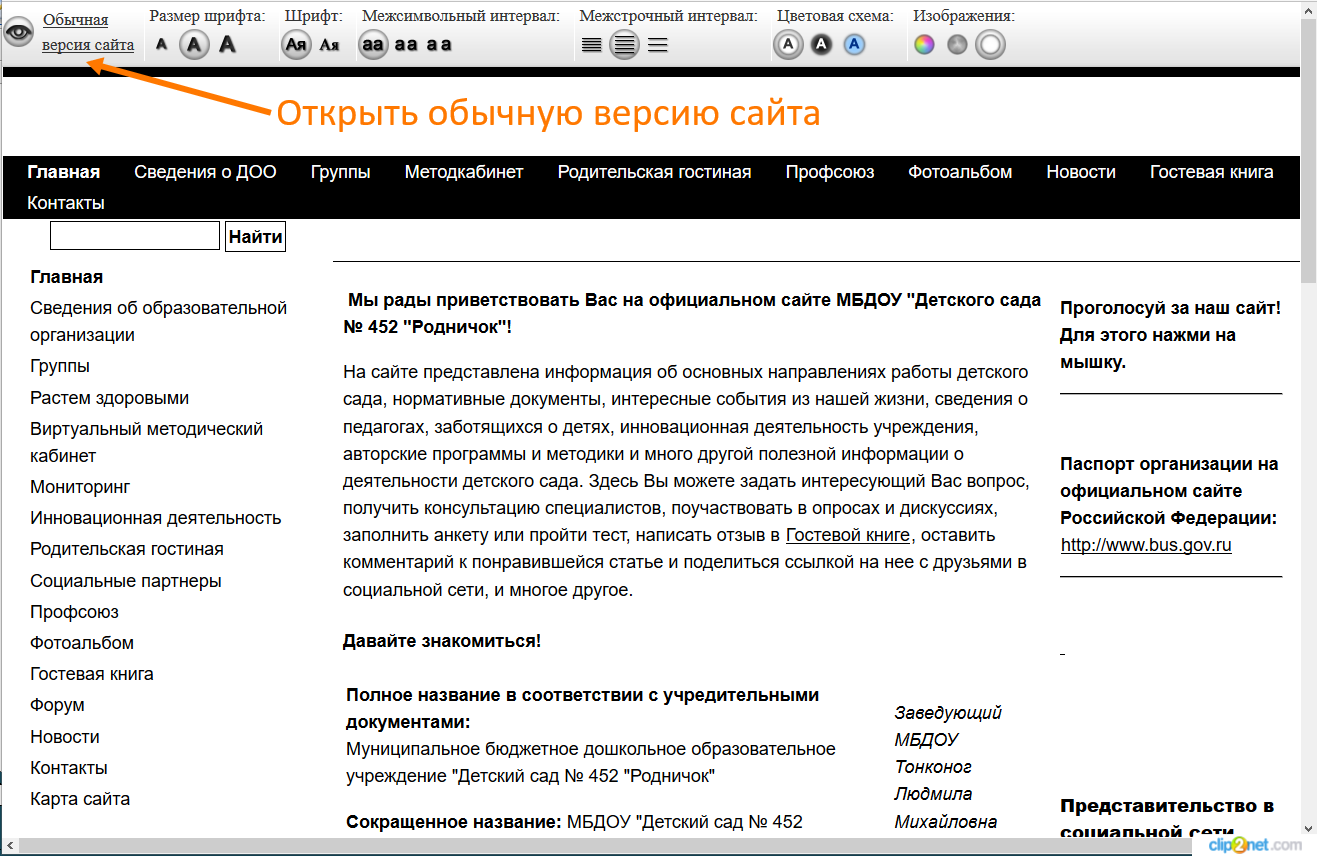Click the eye icon for accessibility mode
This screenshot has height=856, width=1317.
(19, 32)
